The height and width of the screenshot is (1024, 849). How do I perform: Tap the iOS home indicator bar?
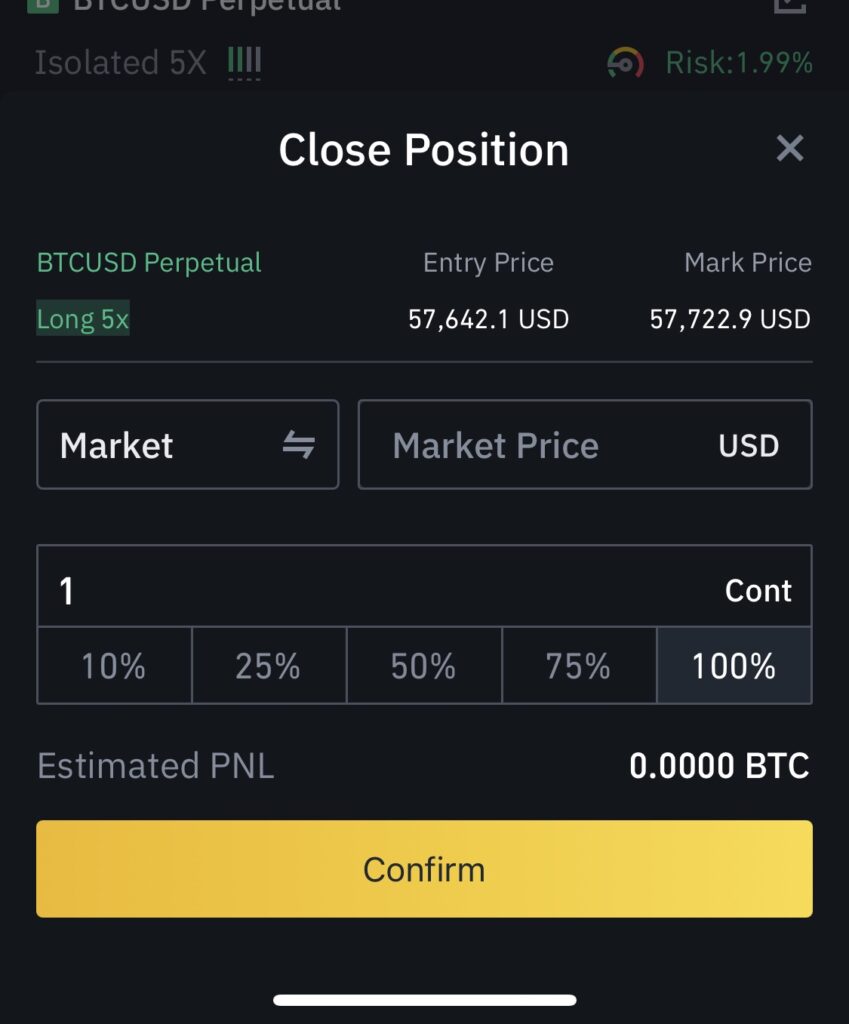pos(424,1000)
